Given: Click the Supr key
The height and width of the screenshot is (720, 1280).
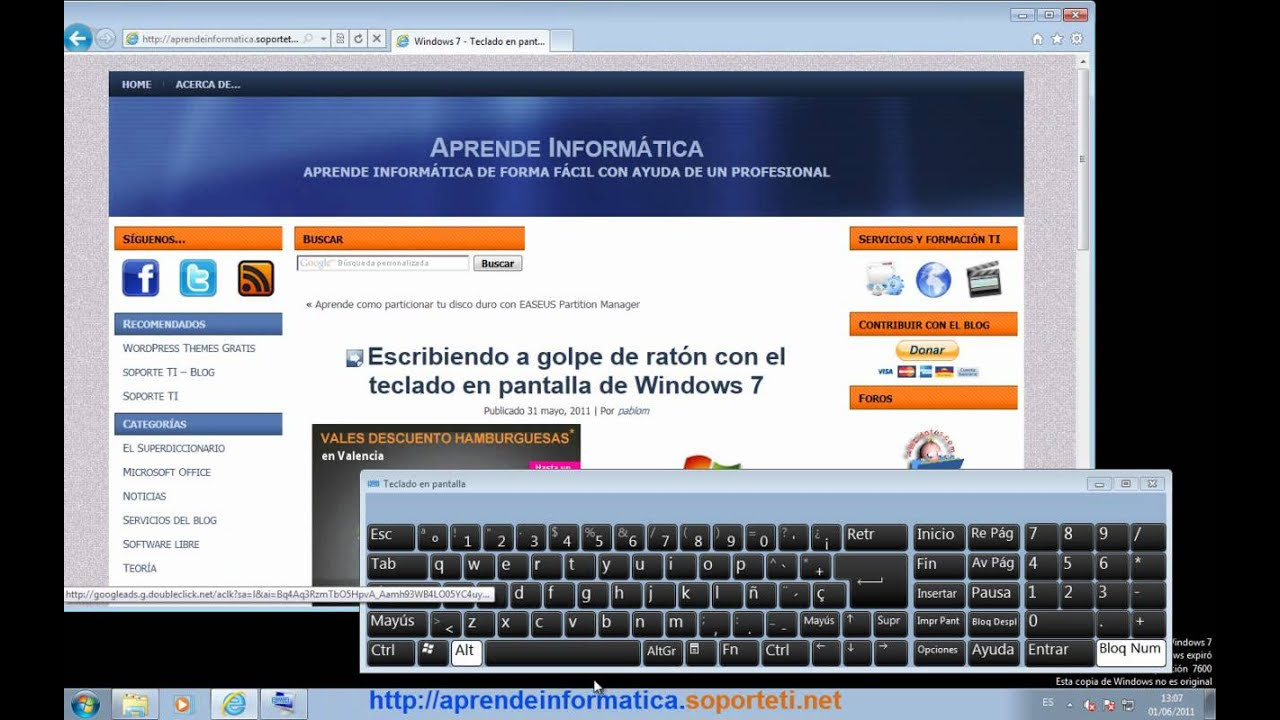Looking at the screenshot, I should coord(889,623).
